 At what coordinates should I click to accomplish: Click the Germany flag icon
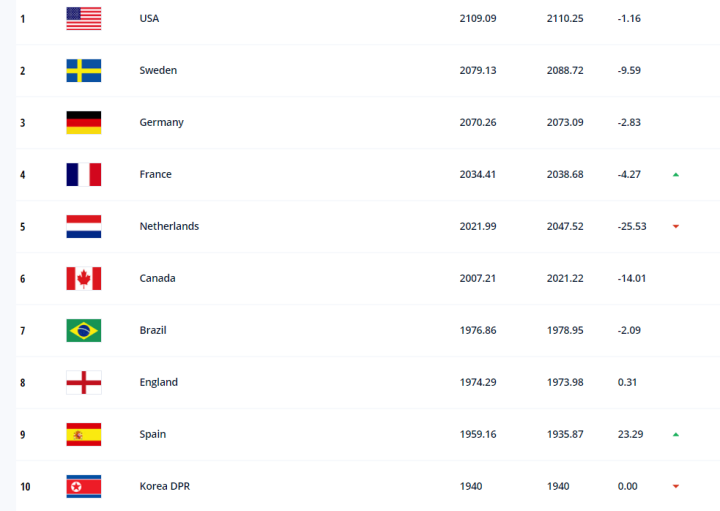[83, 122]
